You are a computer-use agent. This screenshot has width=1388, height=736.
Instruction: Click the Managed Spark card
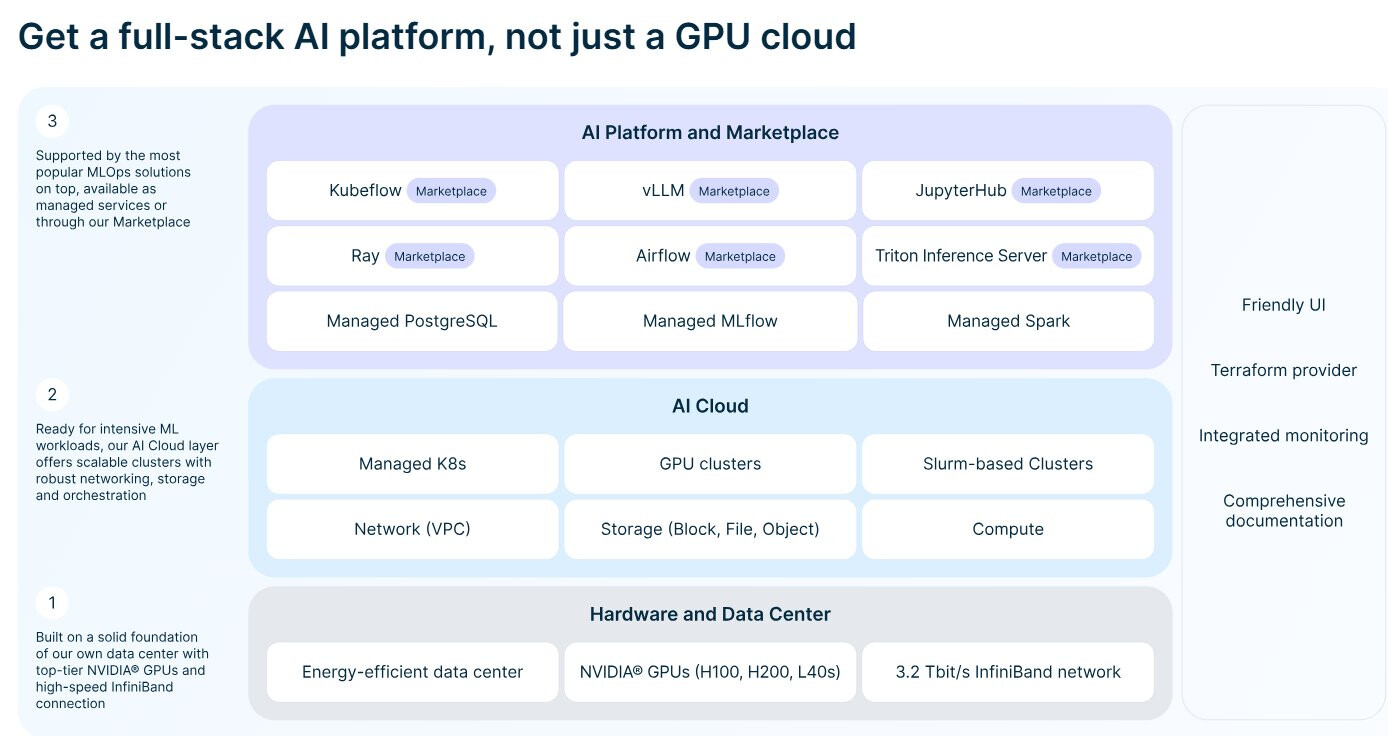click(1008, 321)
